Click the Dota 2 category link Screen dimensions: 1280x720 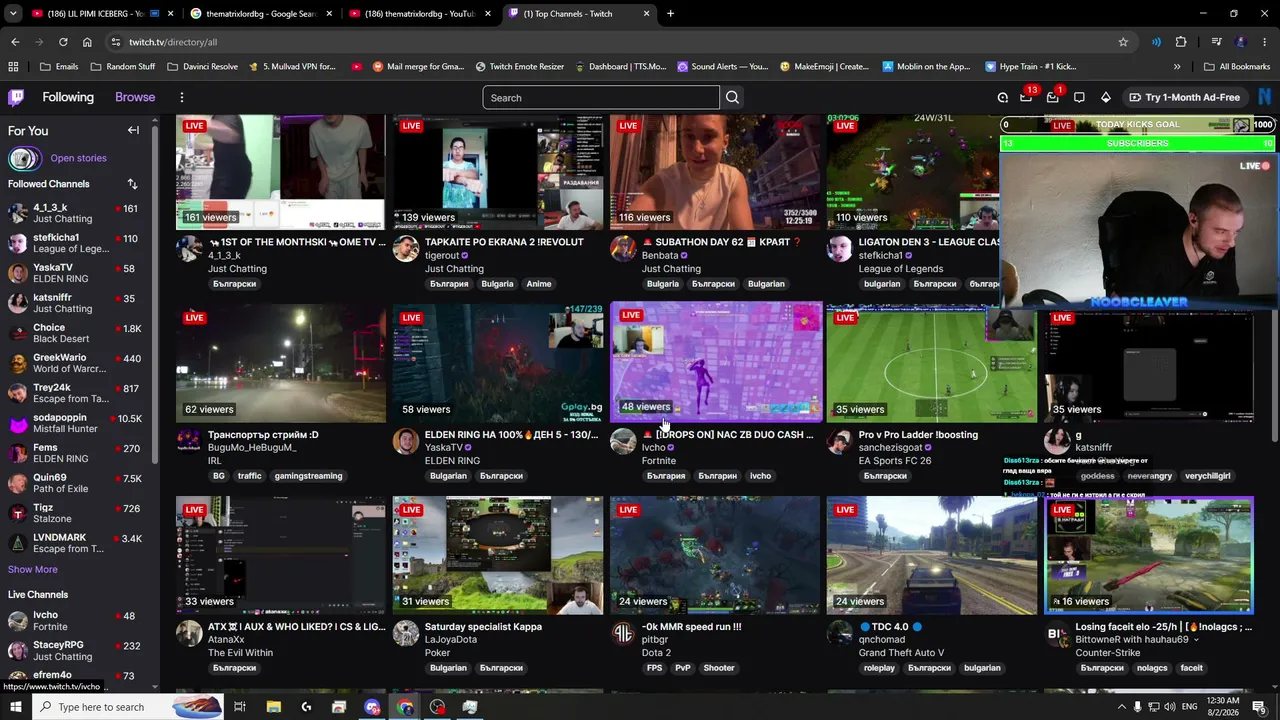(x=656, y=653)
